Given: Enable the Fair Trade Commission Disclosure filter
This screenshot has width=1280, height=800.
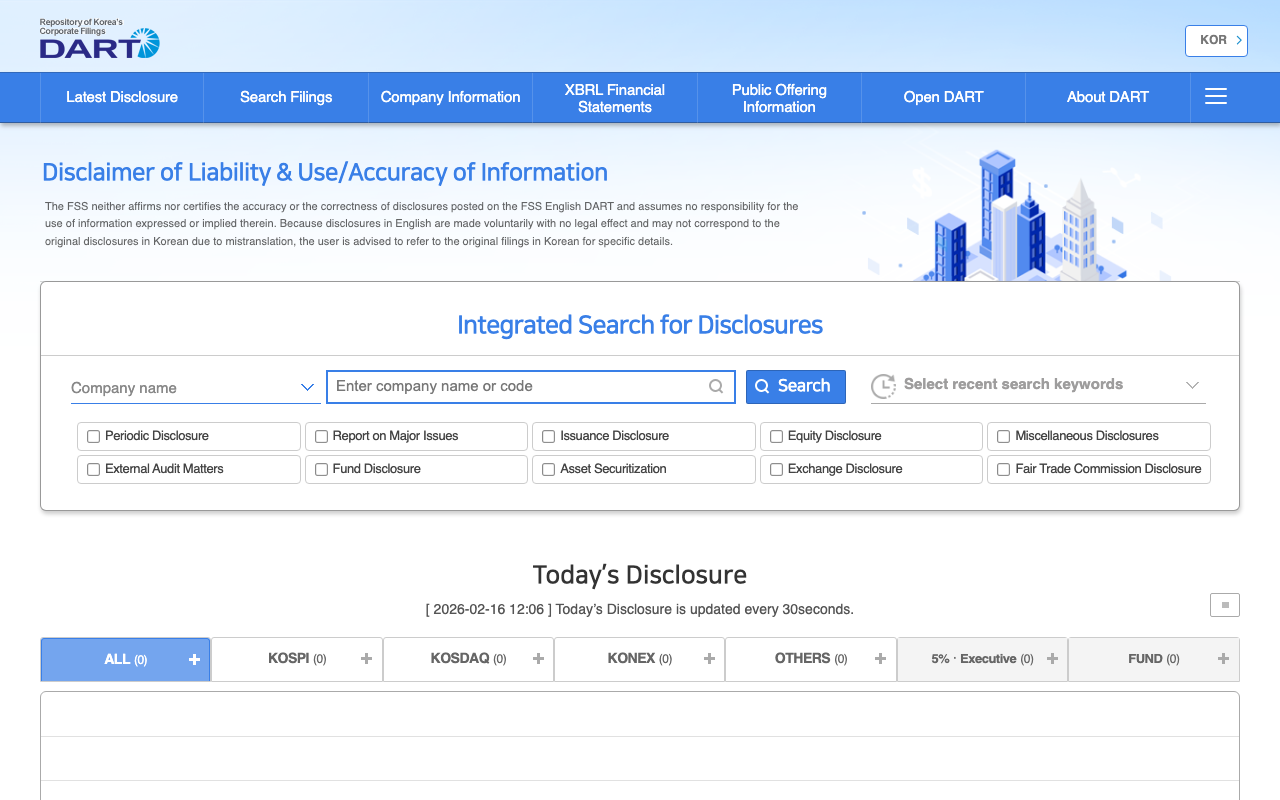Looking at the screenshot, I should click(1003, 469).
